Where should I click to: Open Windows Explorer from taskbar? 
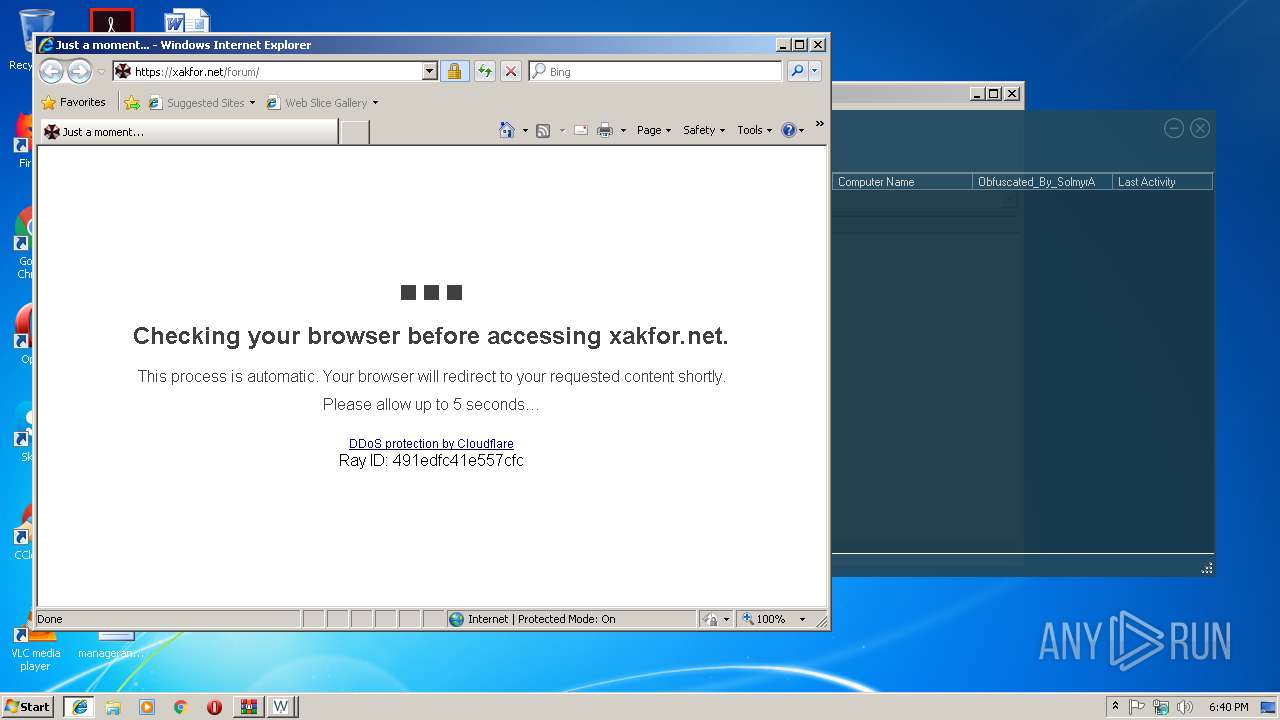[x=113, y=706]
